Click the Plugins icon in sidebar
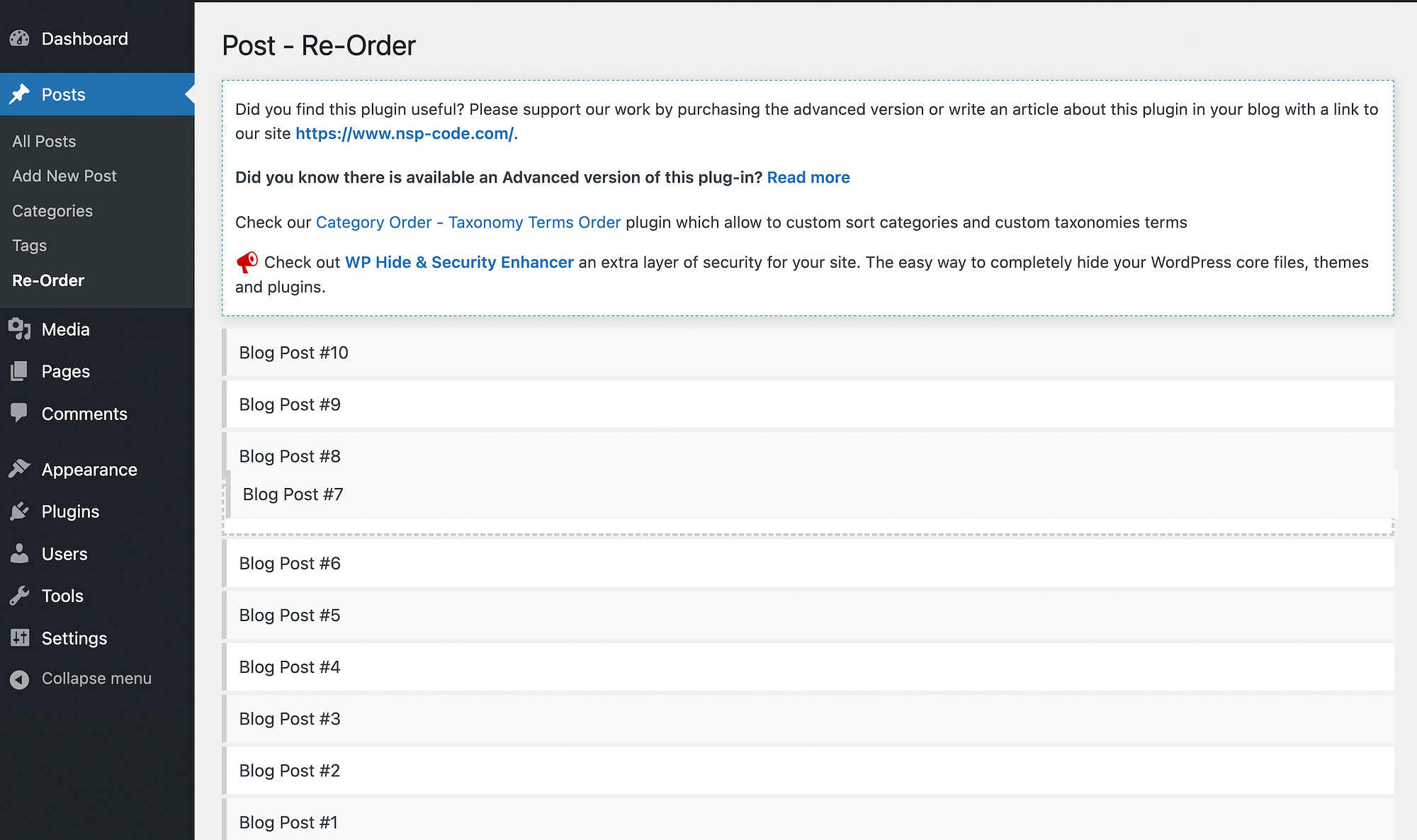The image size is (1417, 840). (x=20, y=511)
